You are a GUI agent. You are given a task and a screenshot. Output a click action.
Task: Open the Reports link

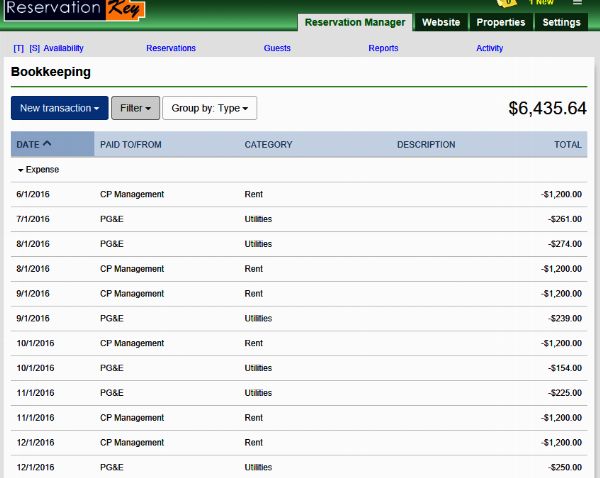pos(383,48)
